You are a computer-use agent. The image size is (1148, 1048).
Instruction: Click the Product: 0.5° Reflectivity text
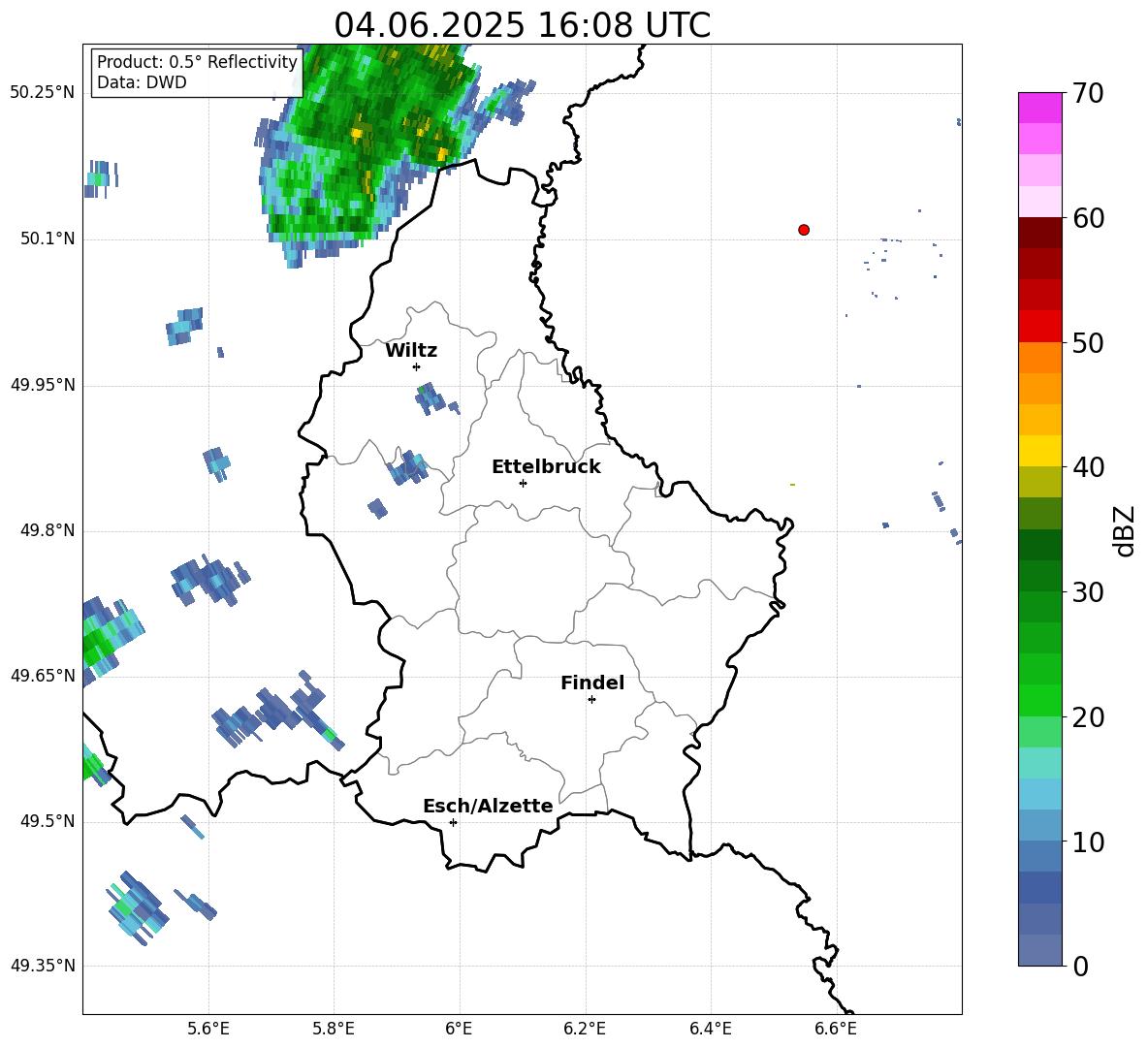pyautogui.click(x=197, y=62)
